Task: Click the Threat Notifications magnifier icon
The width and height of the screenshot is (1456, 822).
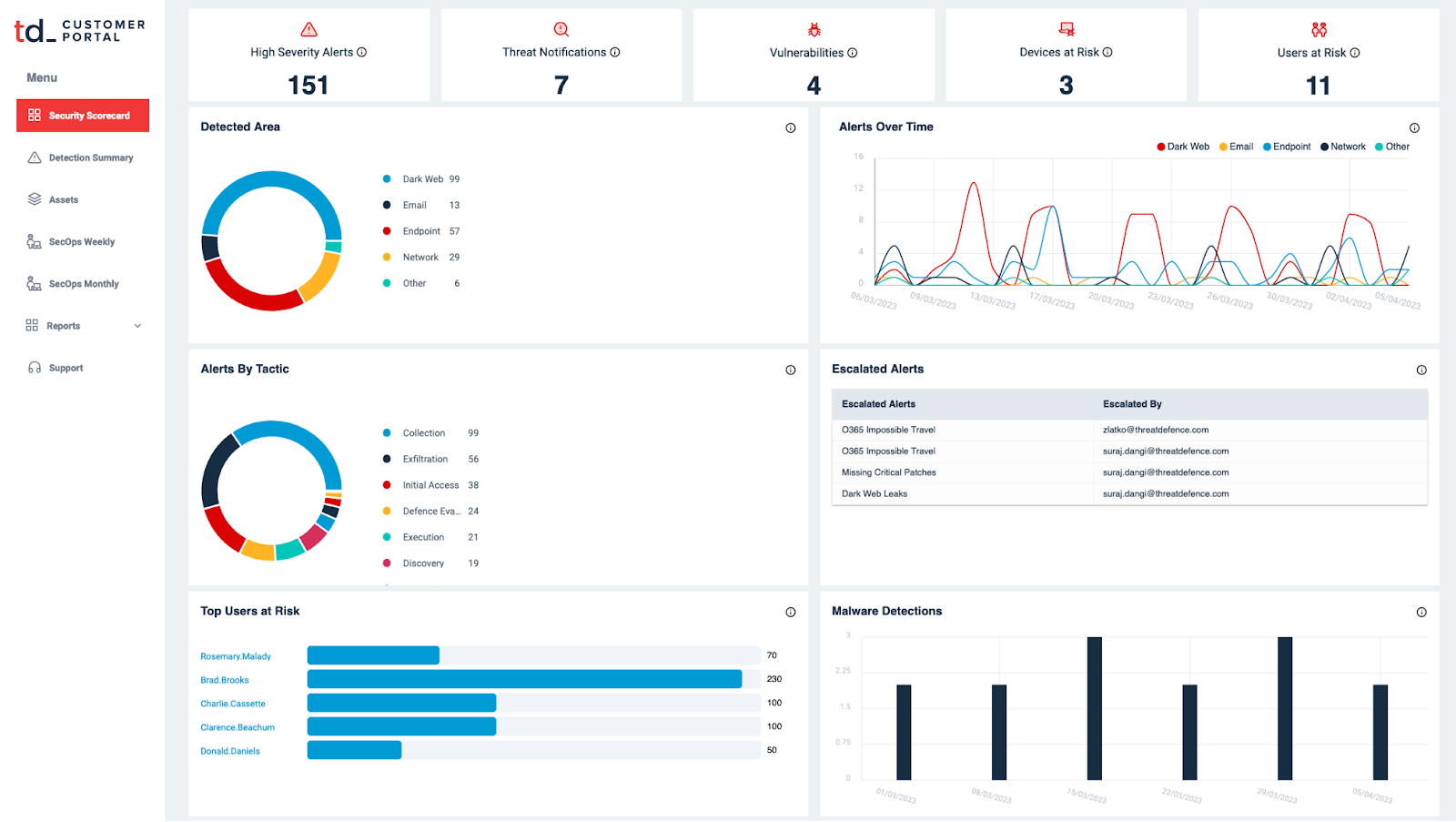Action: click(x=561, y=30)
